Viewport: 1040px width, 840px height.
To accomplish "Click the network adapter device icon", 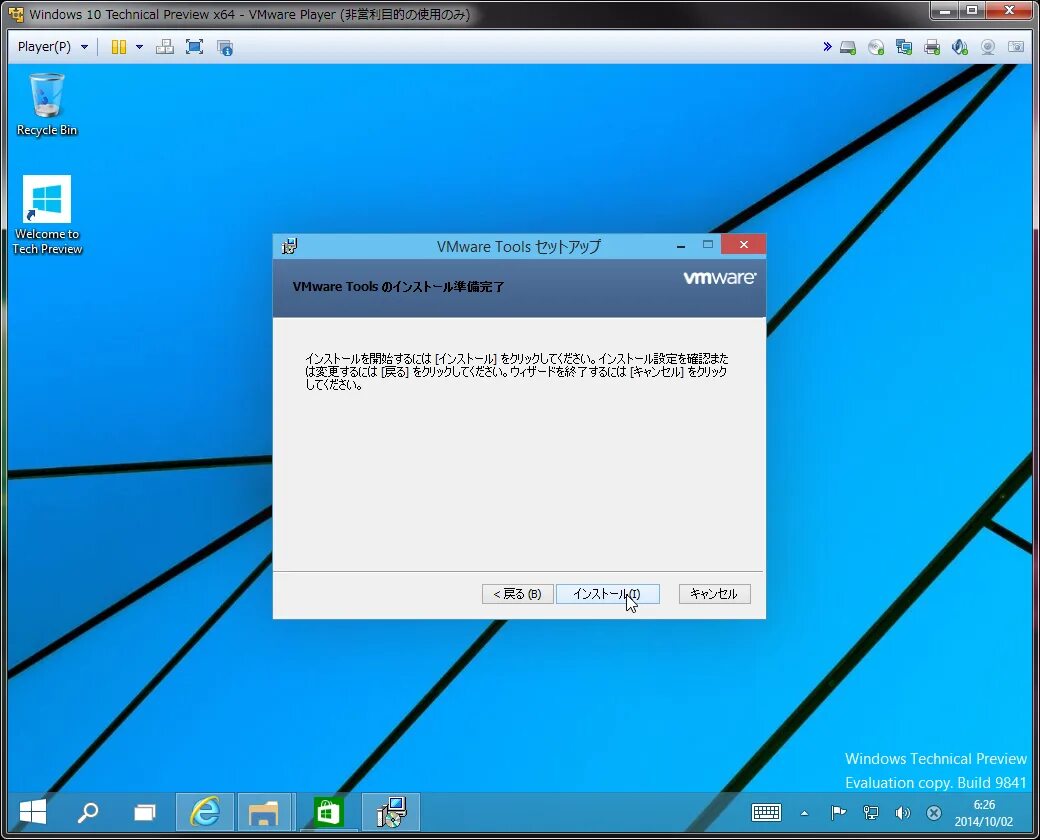I will pyautogui.click(x=903, y=47).
